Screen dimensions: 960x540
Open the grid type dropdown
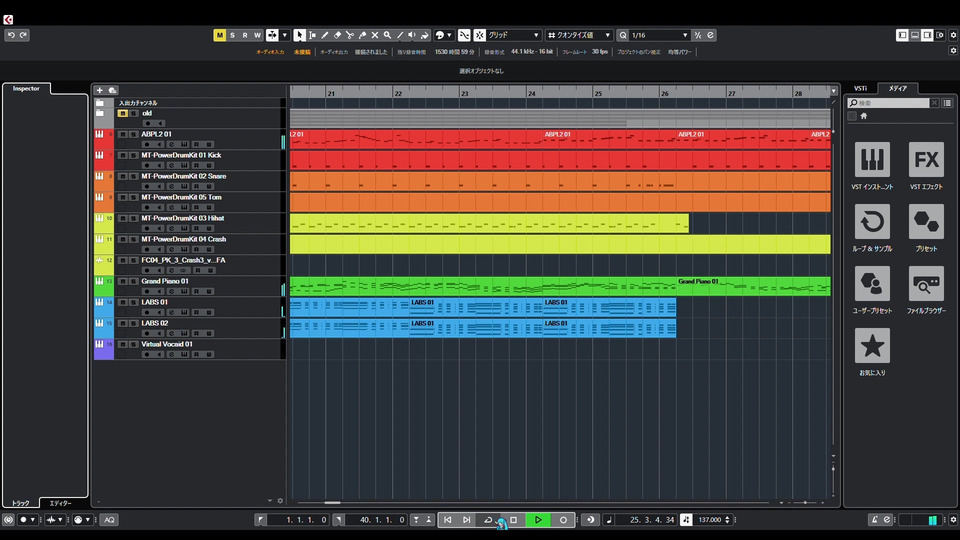514,35
